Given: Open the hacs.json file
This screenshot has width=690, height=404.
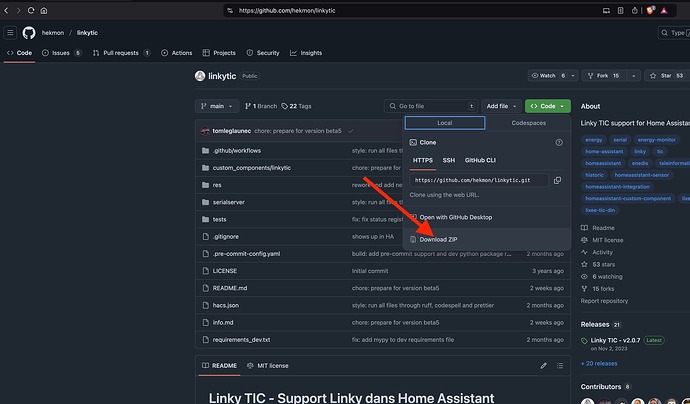Looking at the screenshot, I should [226, 305].
